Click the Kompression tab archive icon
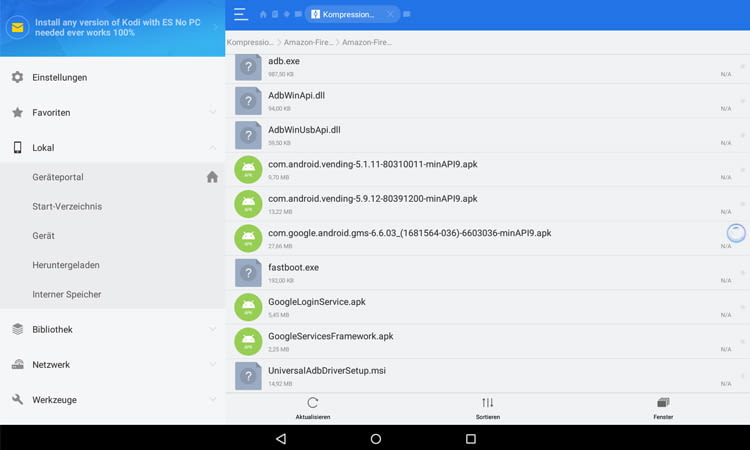750x450 pixels. (x=315, y=14)
